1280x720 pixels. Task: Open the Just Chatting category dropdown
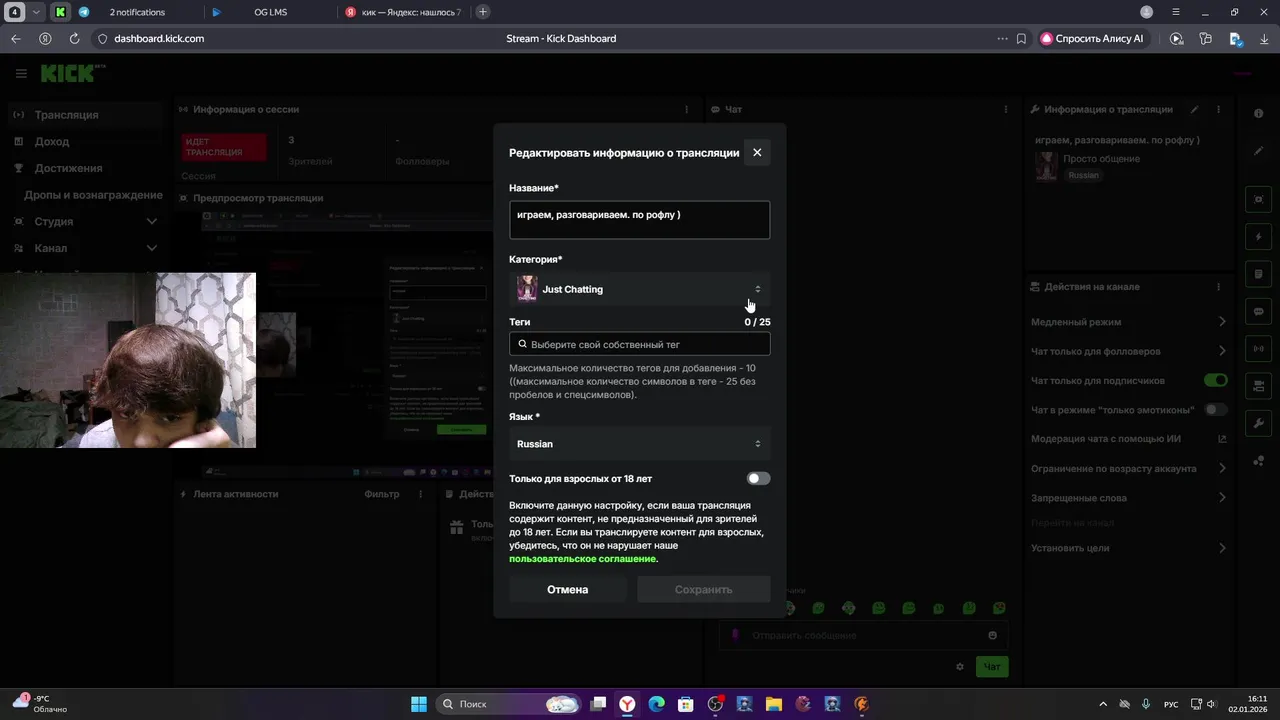tap(639, 289)
